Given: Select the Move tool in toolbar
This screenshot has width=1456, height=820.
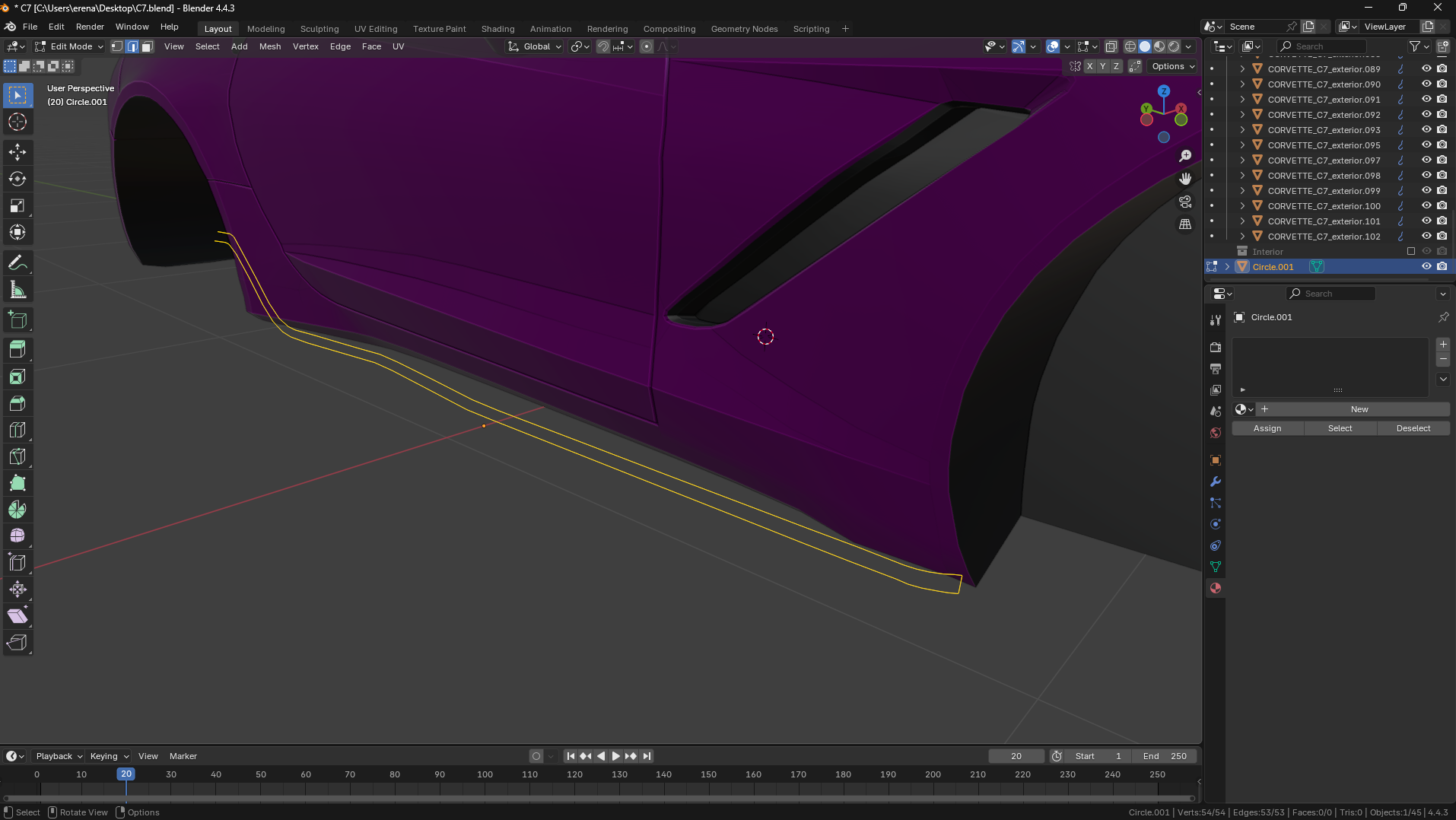Looking at the screenshot, I should 17,152.
